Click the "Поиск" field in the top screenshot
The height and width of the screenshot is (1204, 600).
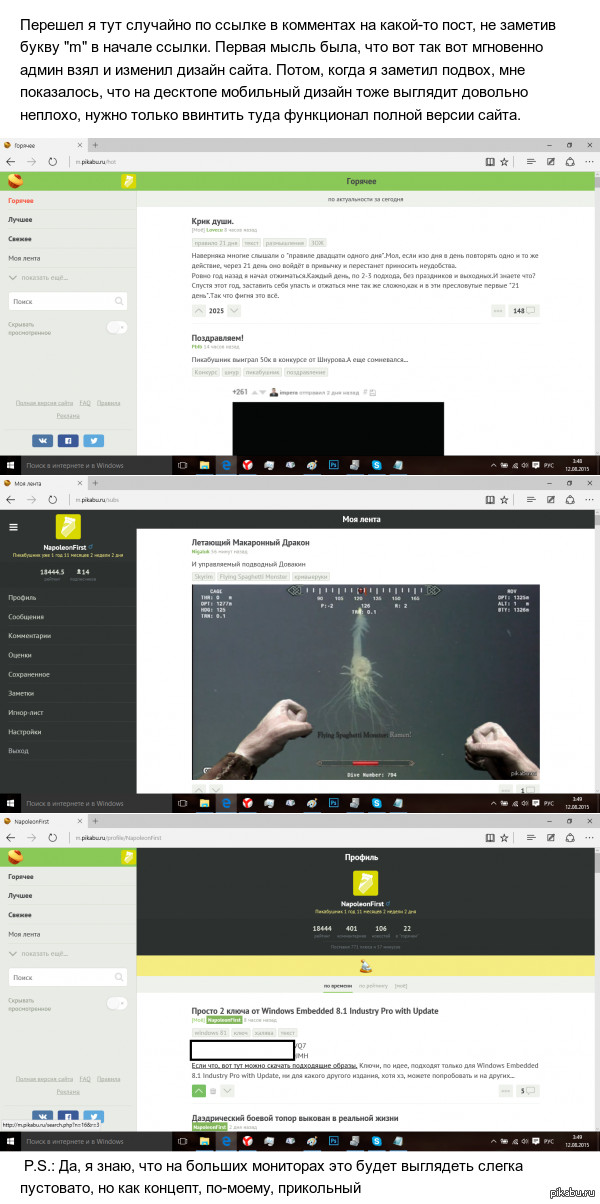pyautogui.click(x=68, y=301)
